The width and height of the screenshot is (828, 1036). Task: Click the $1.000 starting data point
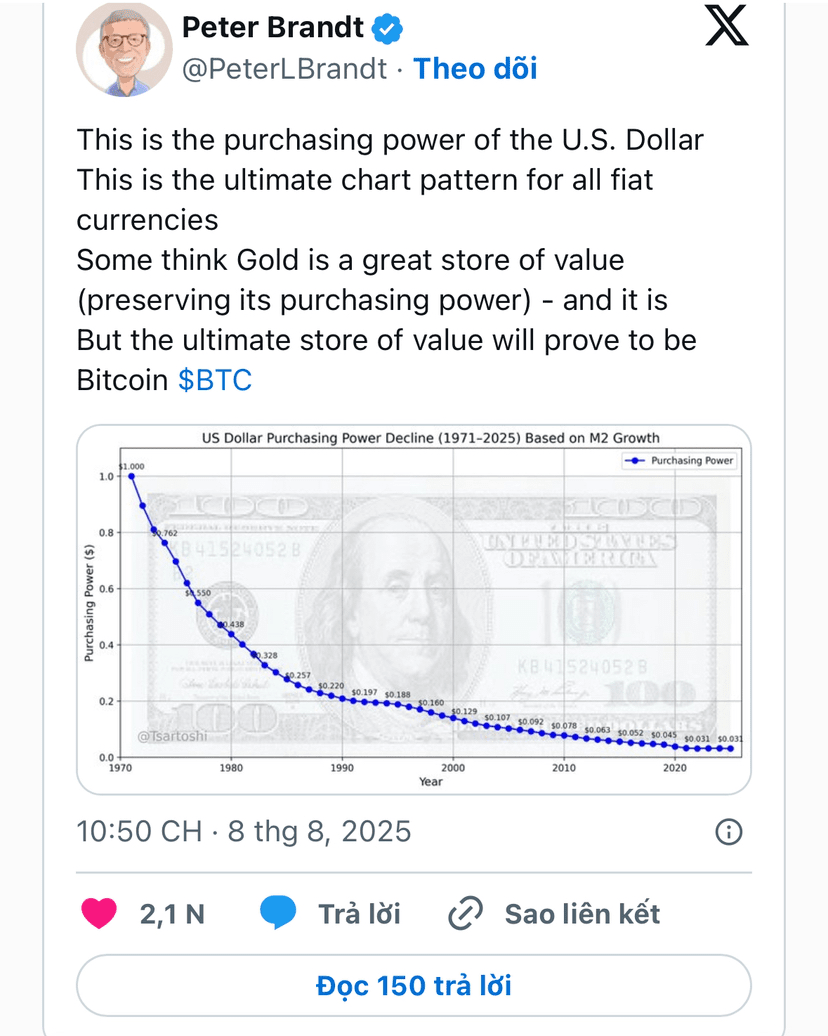pyautogui.click(x=132, y=476)
